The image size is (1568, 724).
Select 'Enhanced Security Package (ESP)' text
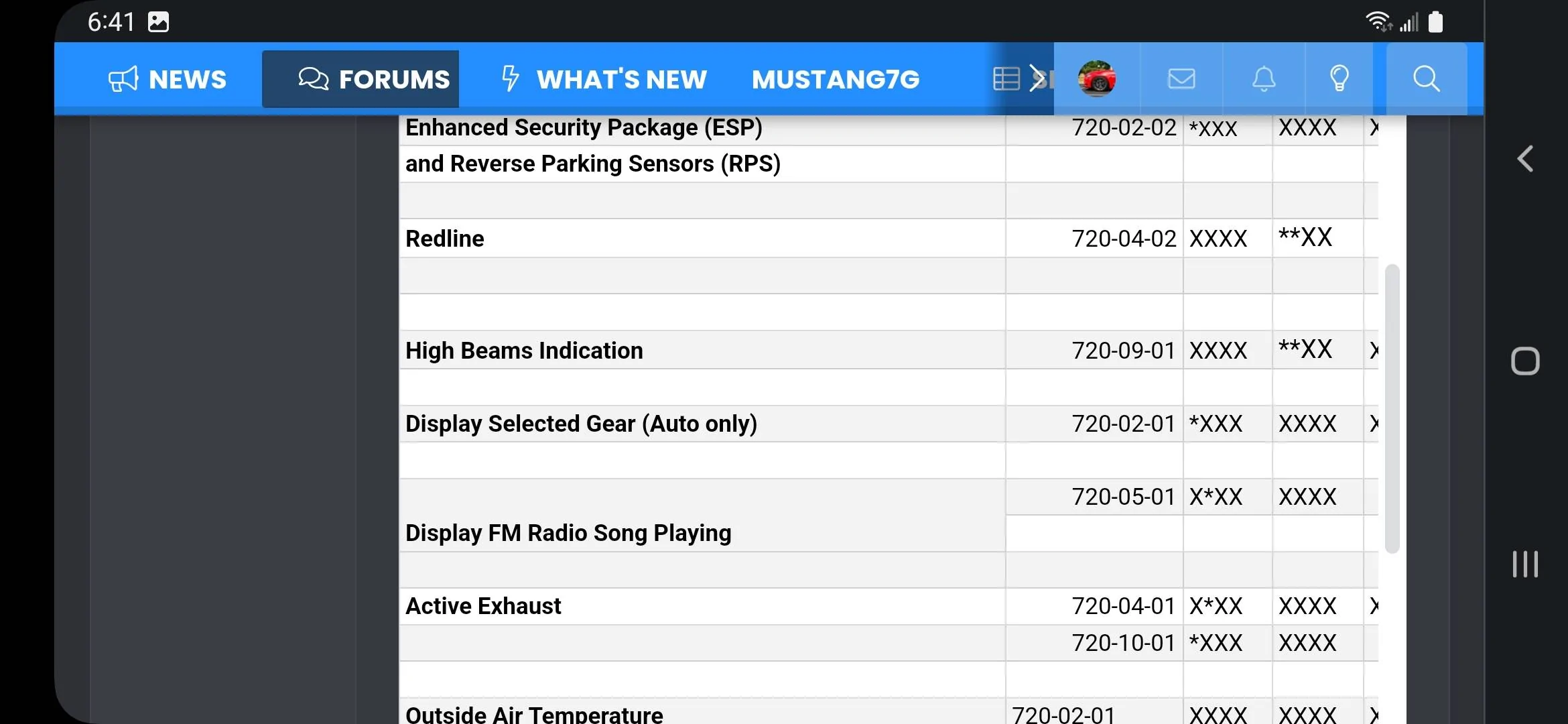click(x=584, y=127)
